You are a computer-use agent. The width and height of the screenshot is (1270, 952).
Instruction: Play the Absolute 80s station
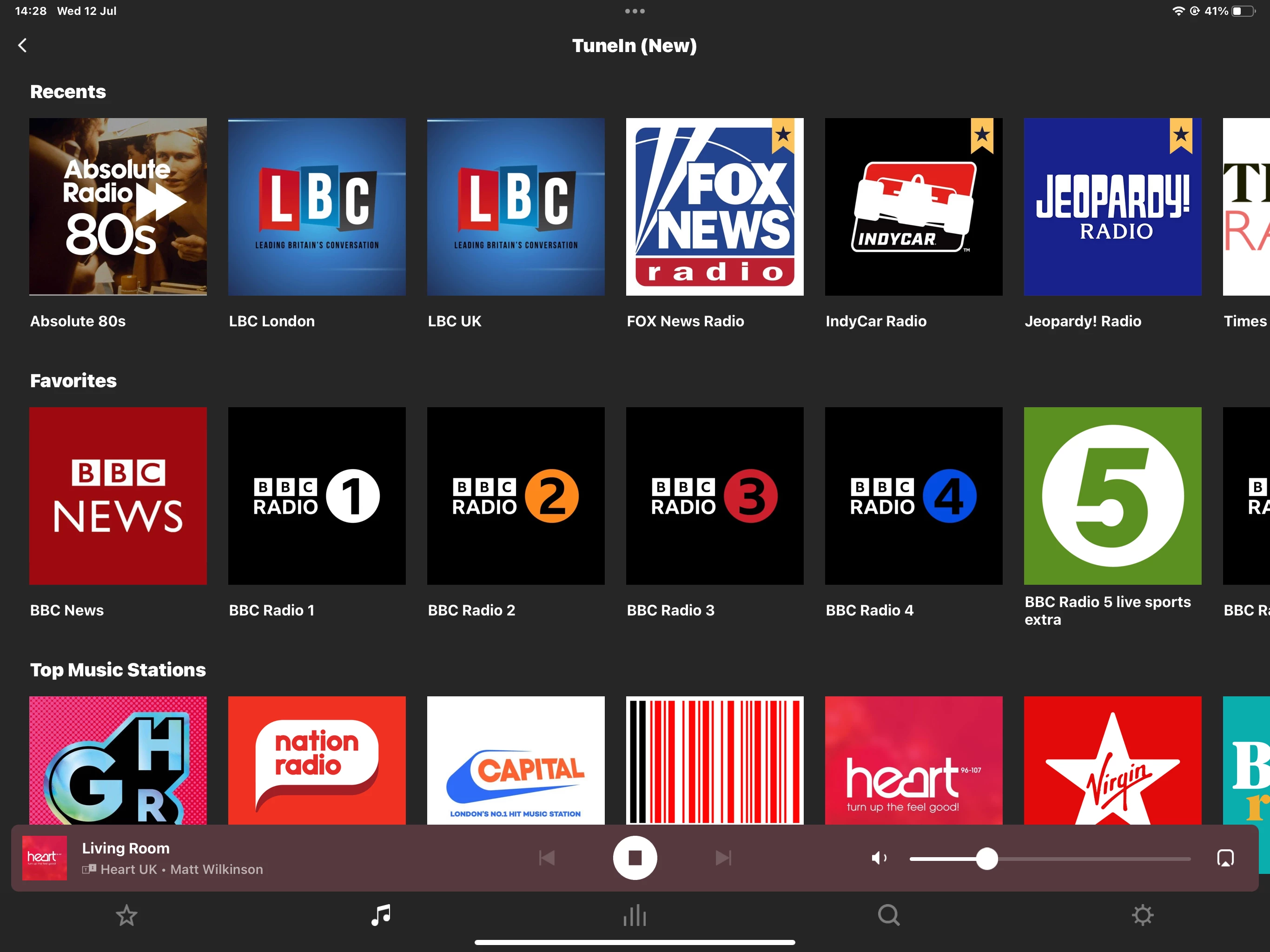(118, 207)
